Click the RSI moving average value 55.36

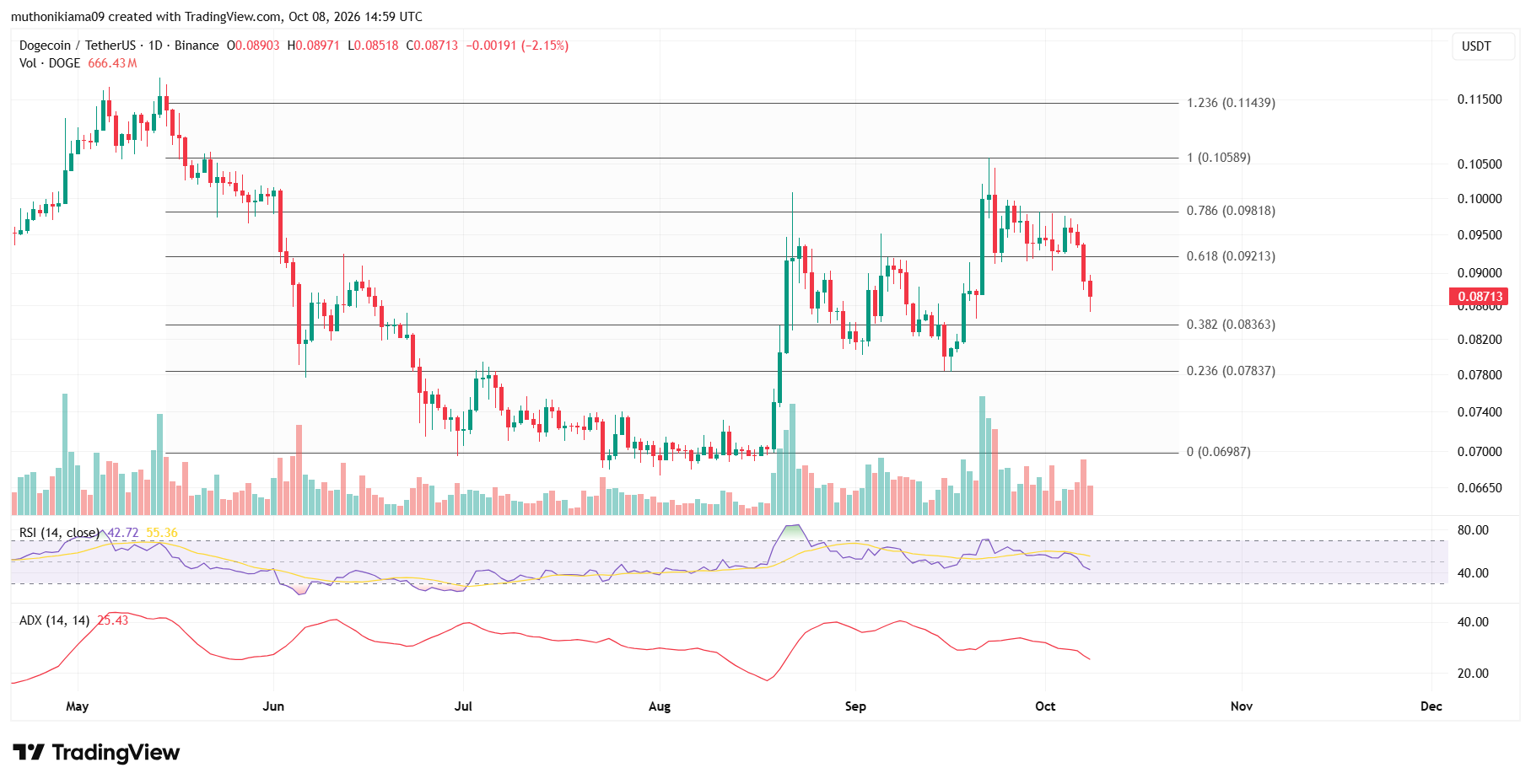click(x=162, y=533)
